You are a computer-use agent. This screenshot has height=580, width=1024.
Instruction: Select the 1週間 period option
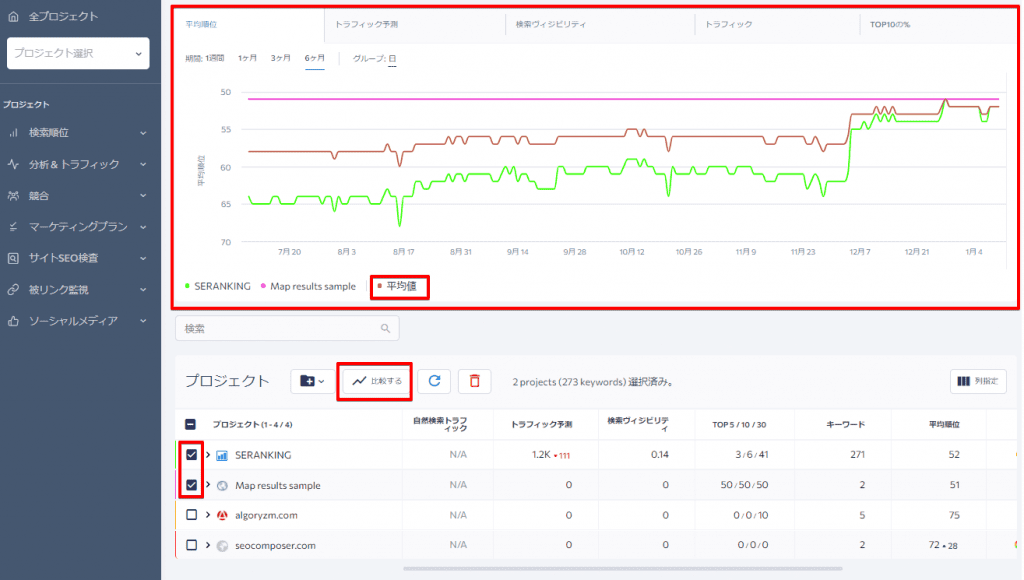tap(215, 58)
